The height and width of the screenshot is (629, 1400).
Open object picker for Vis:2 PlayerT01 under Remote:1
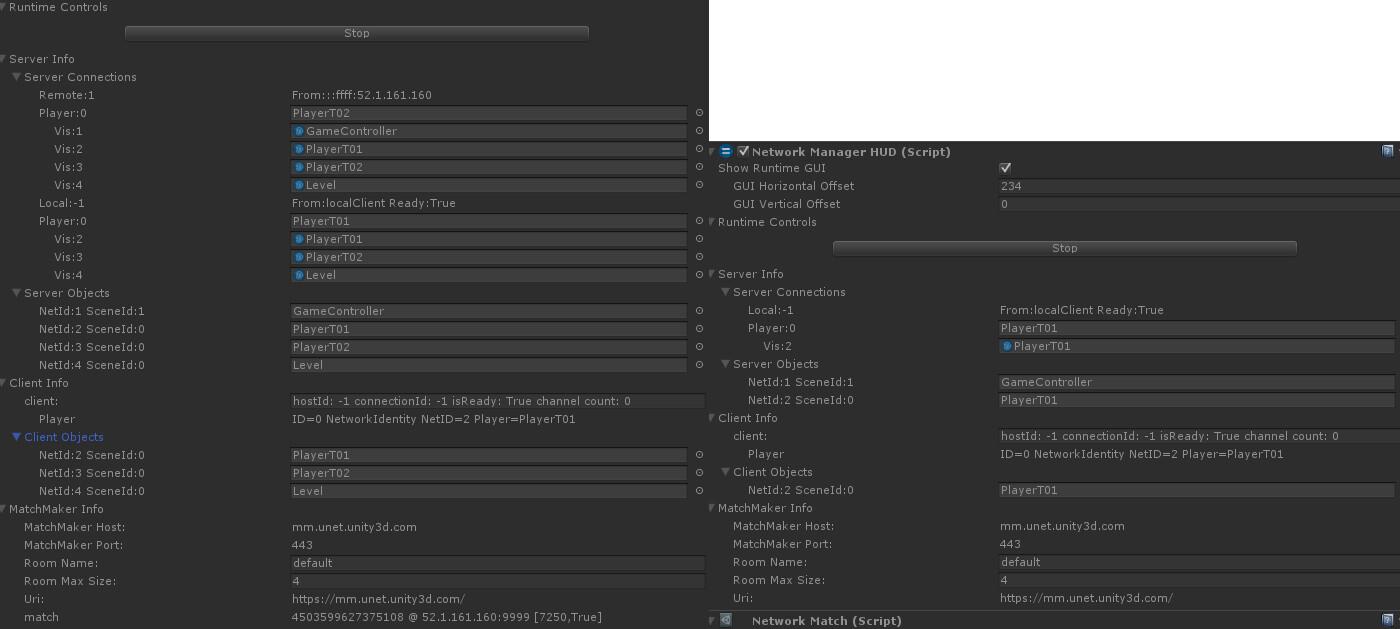pyautogui.click(x=699, y=149)
